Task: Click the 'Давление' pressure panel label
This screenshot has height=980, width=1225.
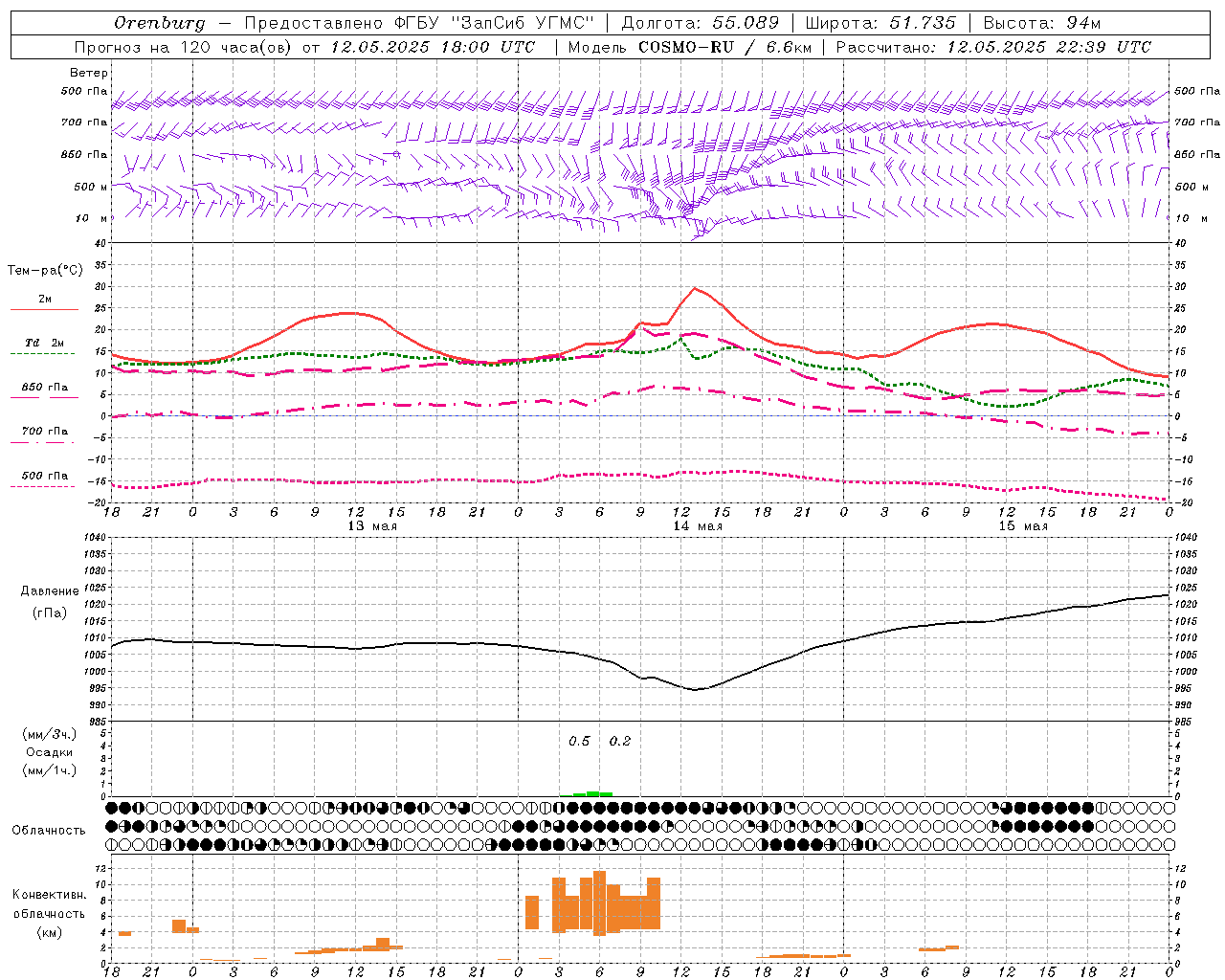Action: tap(50, 591)
